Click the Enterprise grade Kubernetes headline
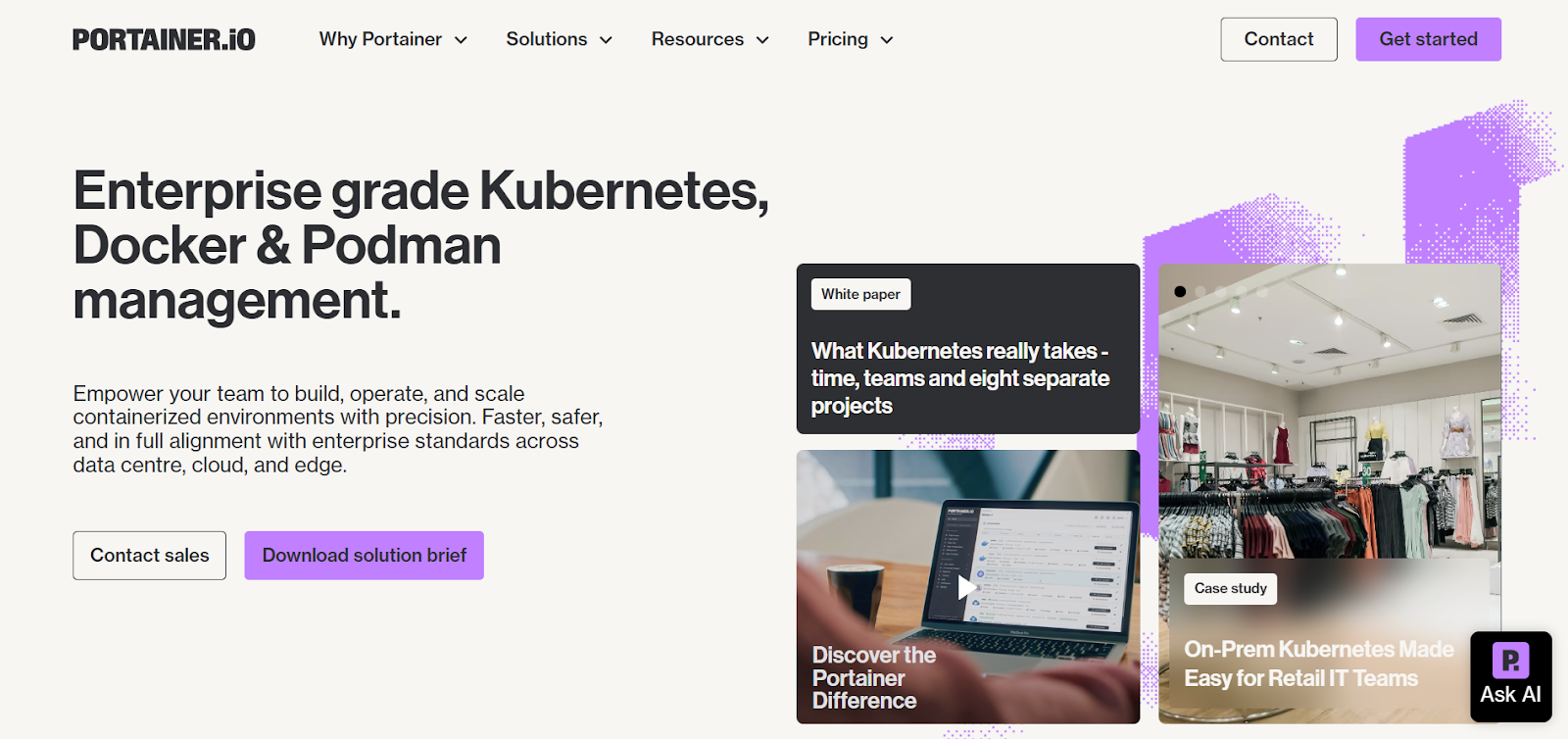 point(421,245)
